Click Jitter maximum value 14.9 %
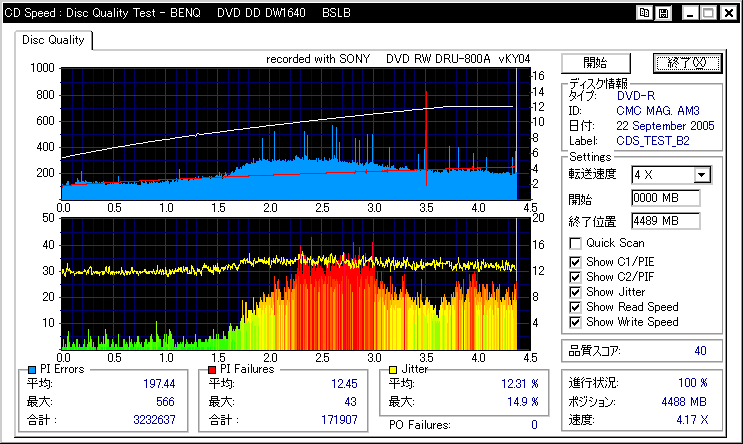Viewport: 743px width, 444px height. click(x=523, y=402)
